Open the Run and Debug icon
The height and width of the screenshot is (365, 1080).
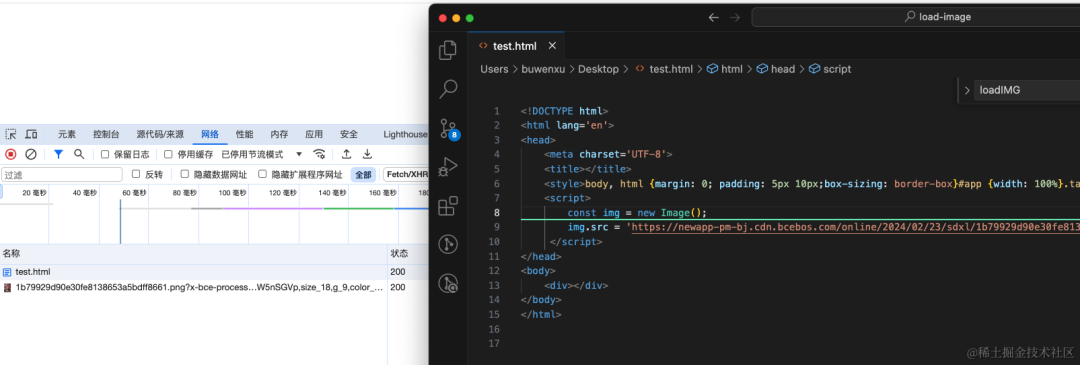pyautogui.click(x=448, y=167)
